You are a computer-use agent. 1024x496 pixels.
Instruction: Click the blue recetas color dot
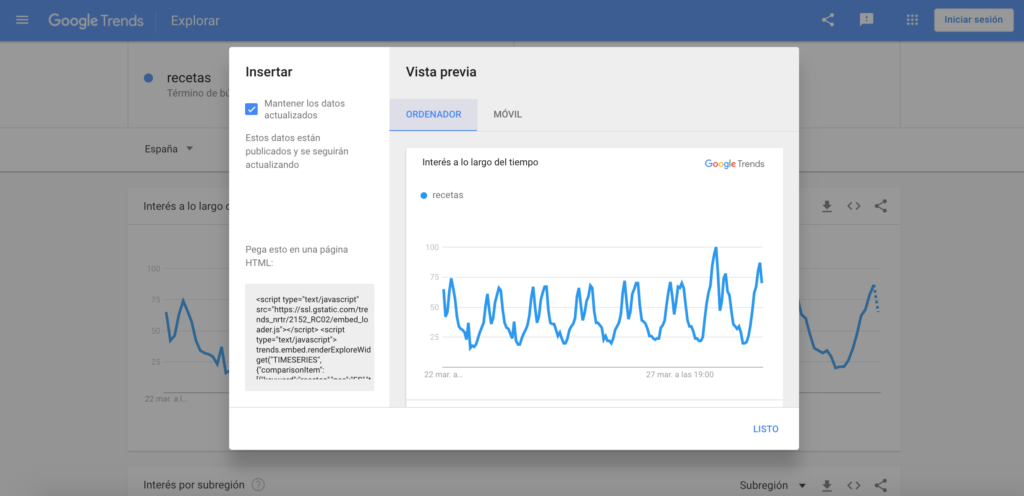coord(148,78)
